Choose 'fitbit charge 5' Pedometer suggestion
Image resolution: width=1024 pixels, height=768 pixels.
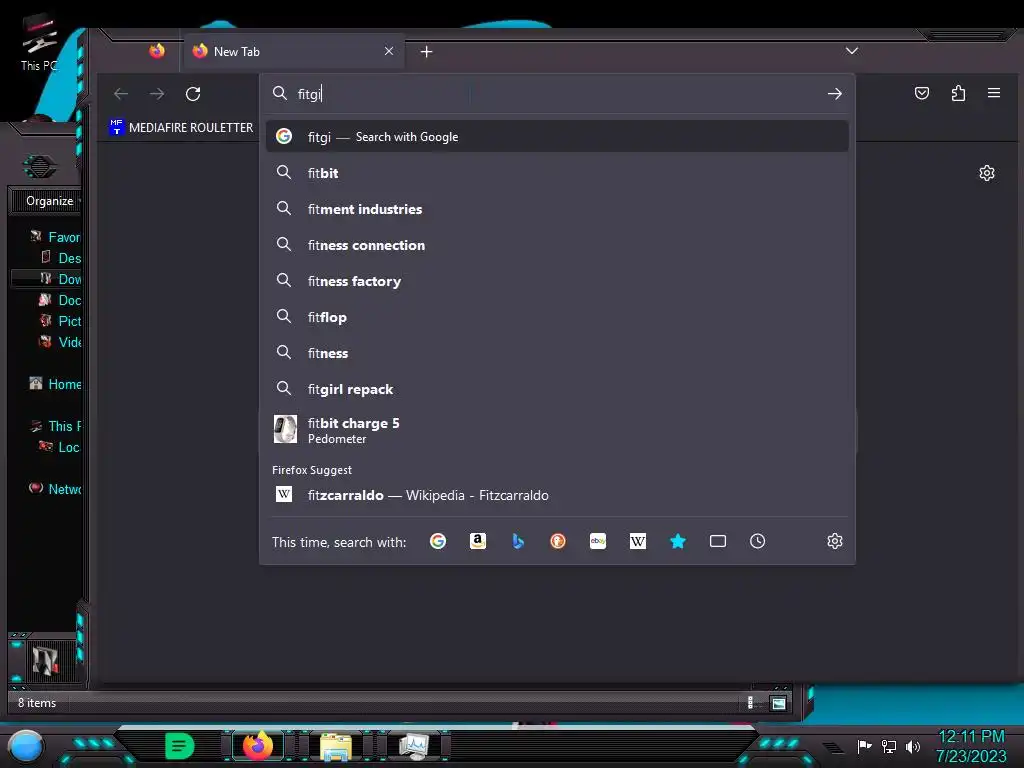(x=557, y=430)
